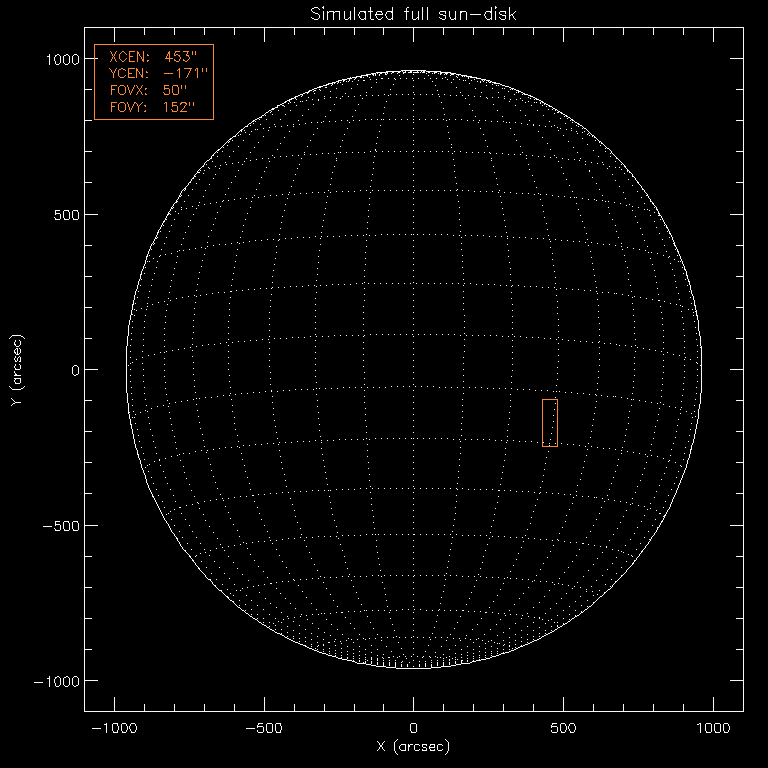Click the Y-axis tick label 1000
Image resolution: width=768 pixels, height=768 pixels.
tap(60, 59)
